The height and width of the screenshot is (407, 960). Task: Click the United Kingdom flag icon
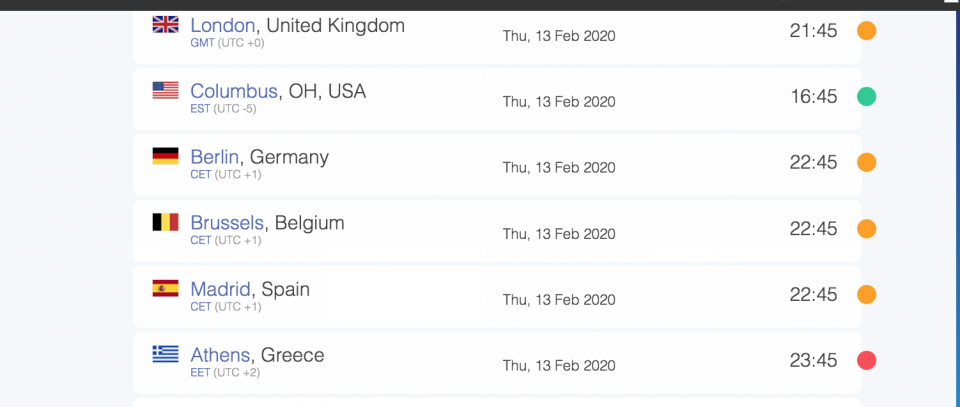click(165, 24)
